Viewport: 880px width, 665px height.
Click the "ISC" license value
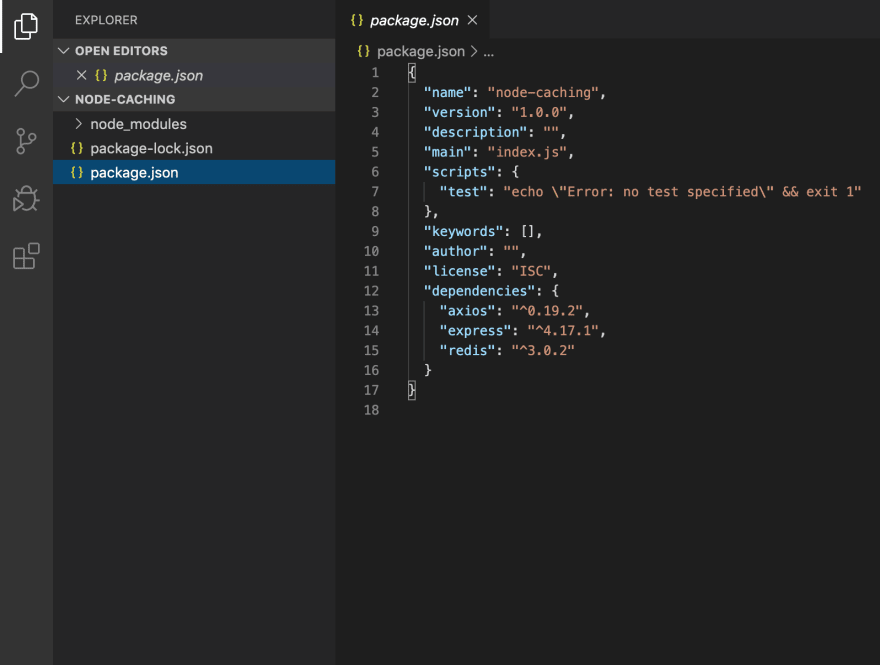click(531, 271)
